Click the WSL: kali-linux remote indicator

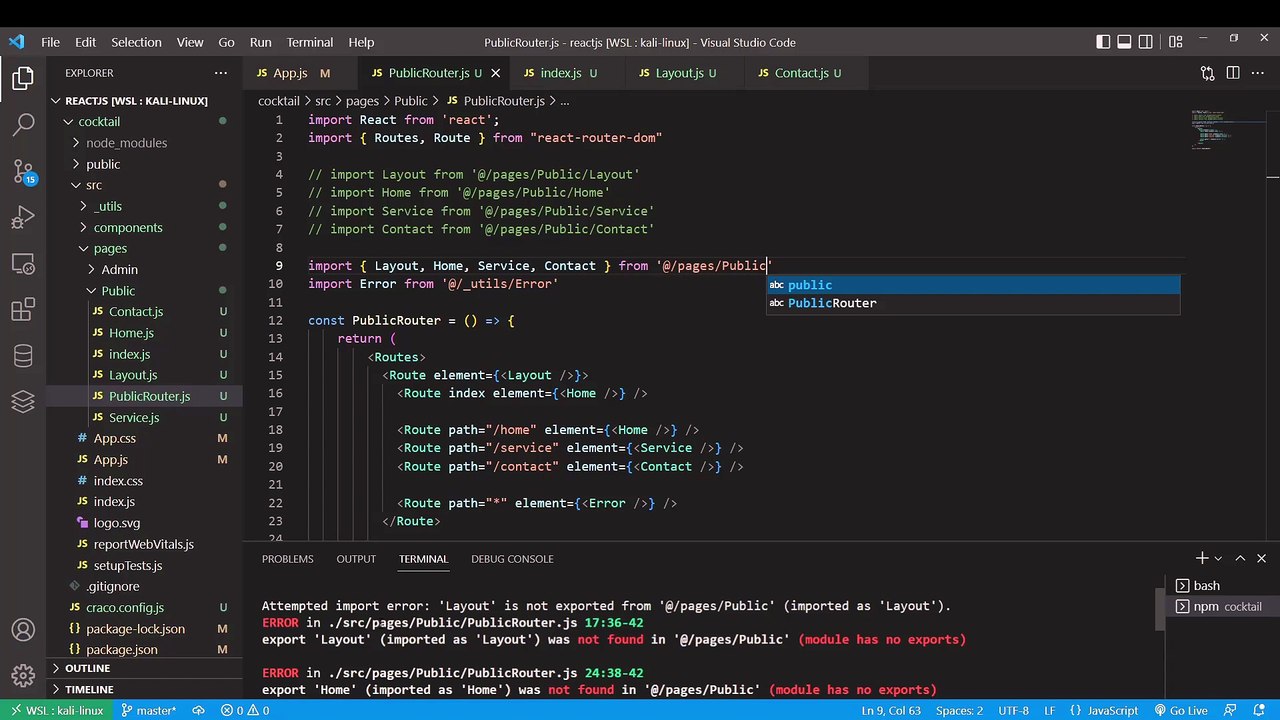tap(55, 710)
